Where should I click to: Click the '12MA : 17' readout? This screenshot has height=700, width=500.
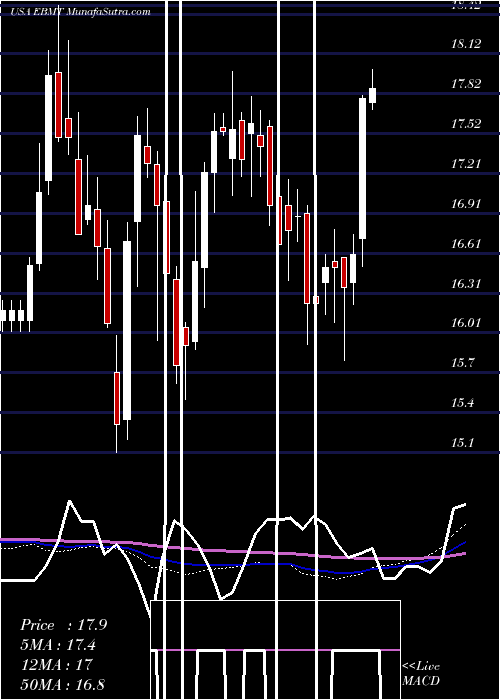56,664
